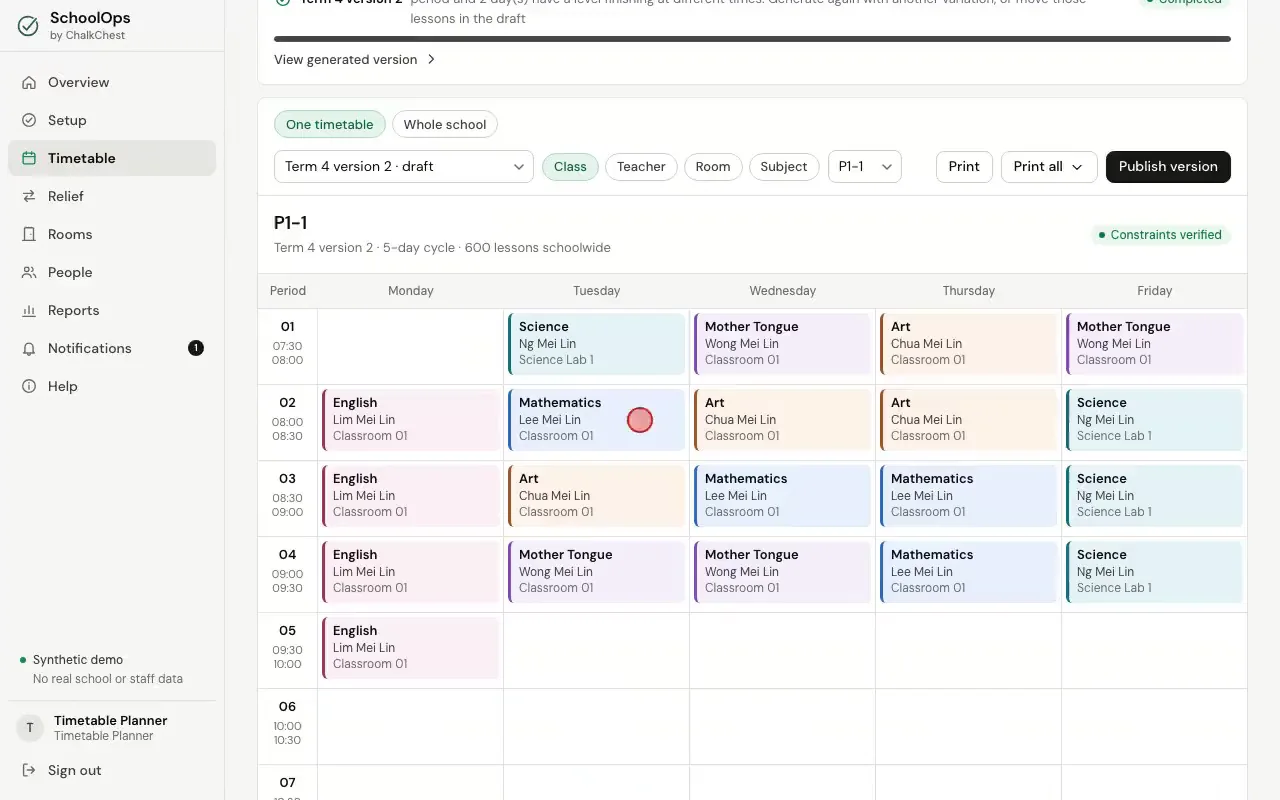Screen dimensions: 1280x800
Task: Click the generation progress bar
Action: click(x=752, y=39)
